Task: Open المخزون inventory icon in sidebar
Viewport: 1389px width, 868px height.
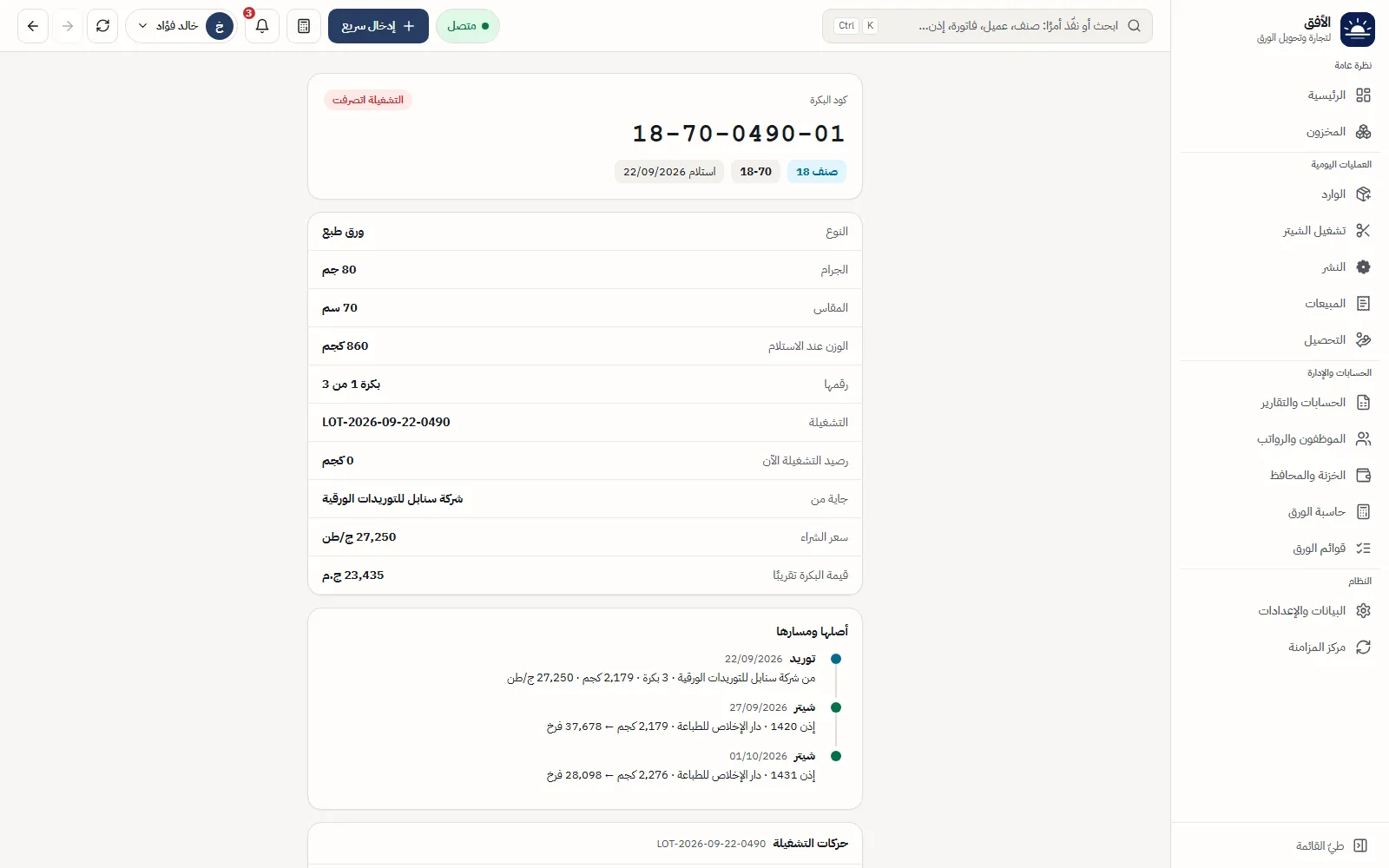Action: click(x=1363, y=132)
